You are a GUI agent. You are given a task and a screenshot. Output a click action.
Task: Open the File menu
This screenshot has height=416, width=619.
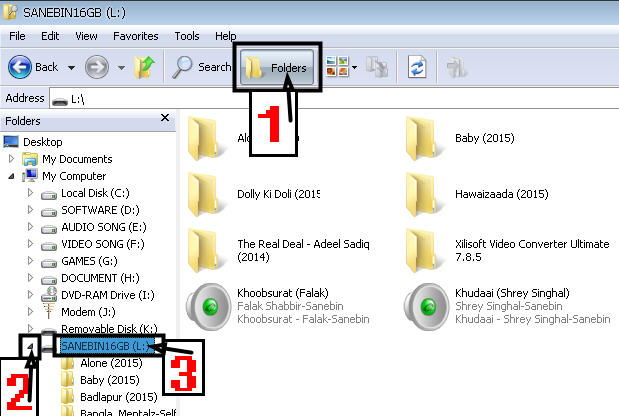[x=17, y=36]
